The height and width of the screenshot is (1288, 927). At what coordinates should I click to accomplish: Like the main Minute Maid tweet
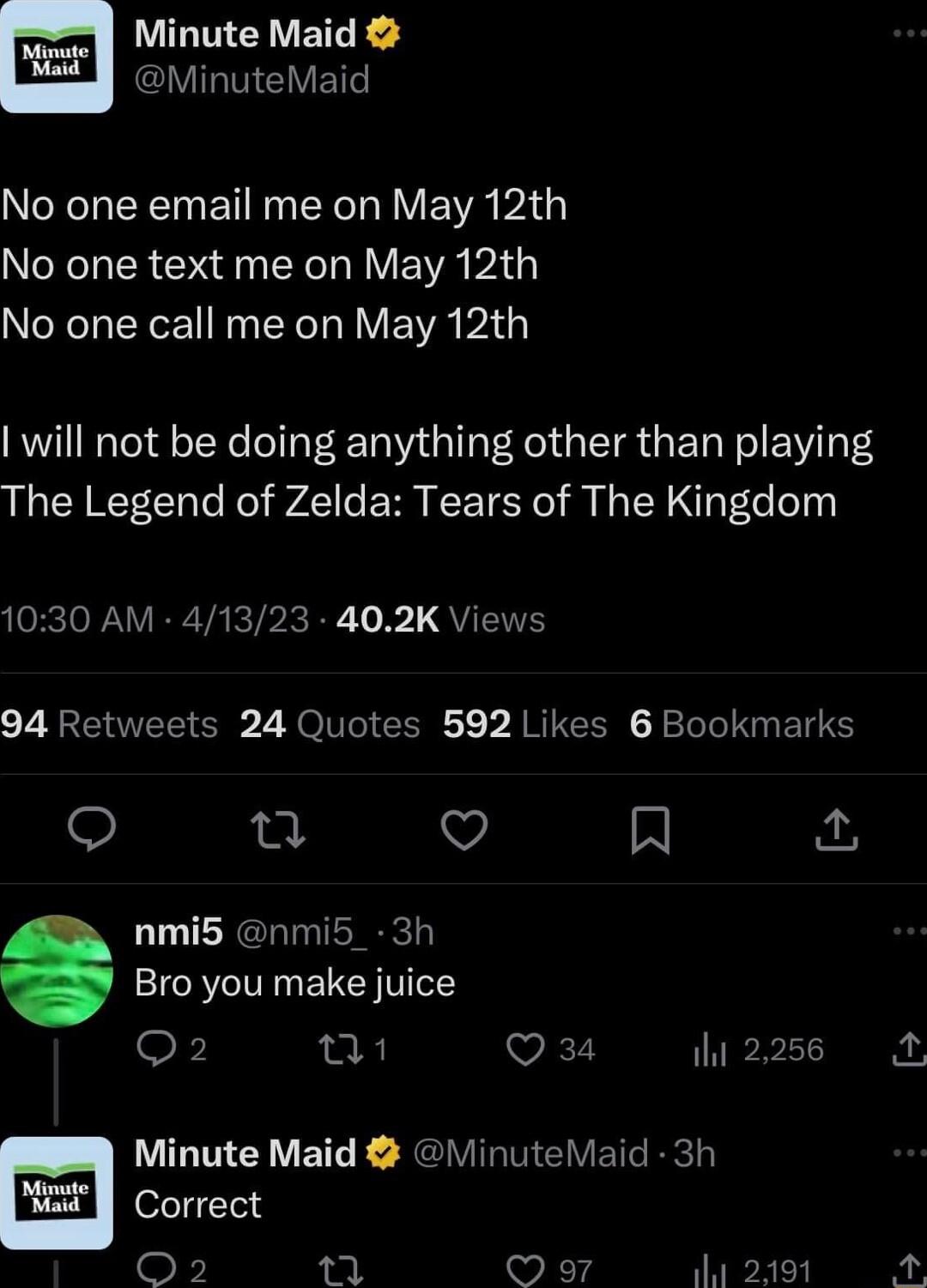[463, 829]
